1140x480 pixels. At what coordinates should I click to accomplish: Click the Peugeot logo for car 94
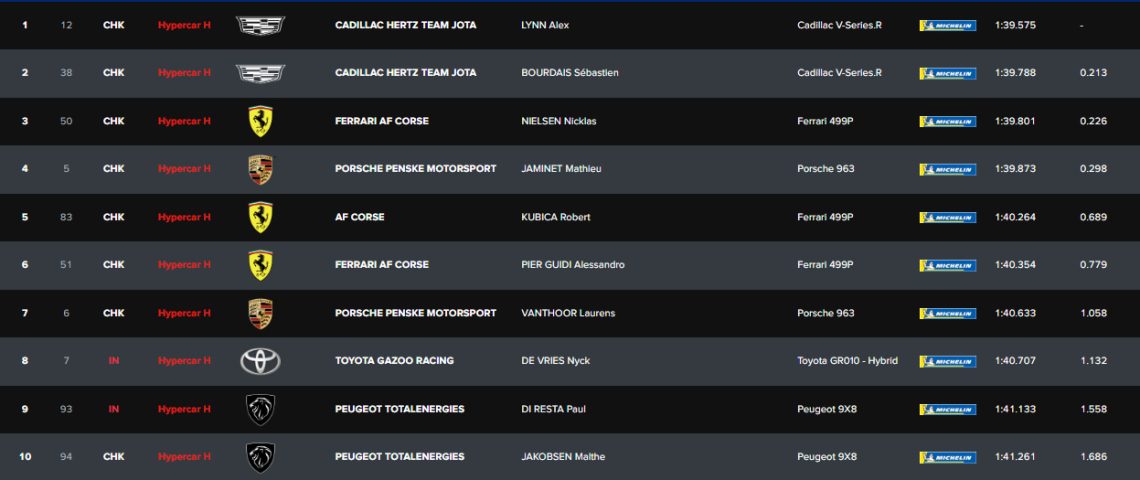(260, 457)
